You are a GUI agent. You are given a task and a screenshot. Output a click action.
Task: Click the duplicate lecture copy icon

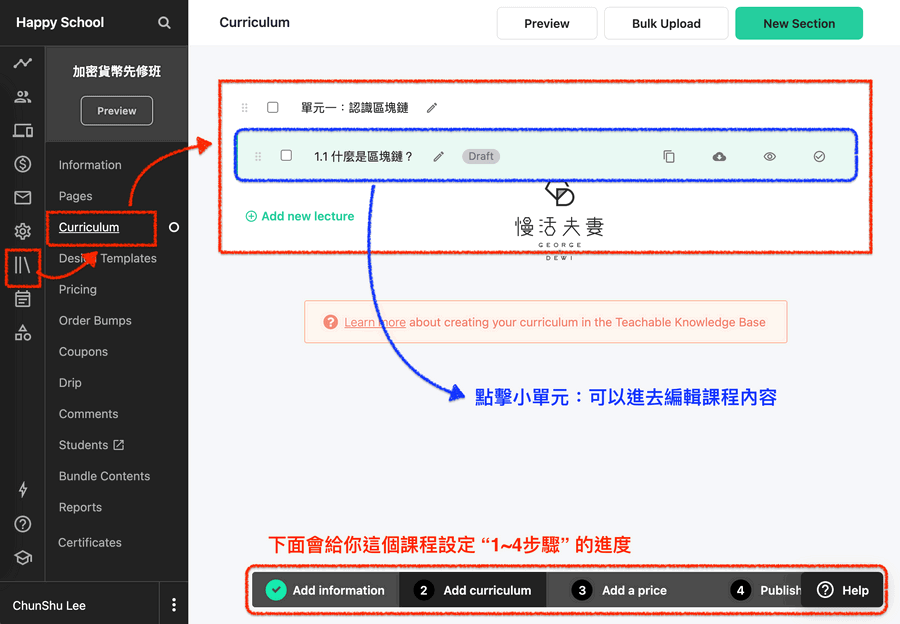pos(669,157)
